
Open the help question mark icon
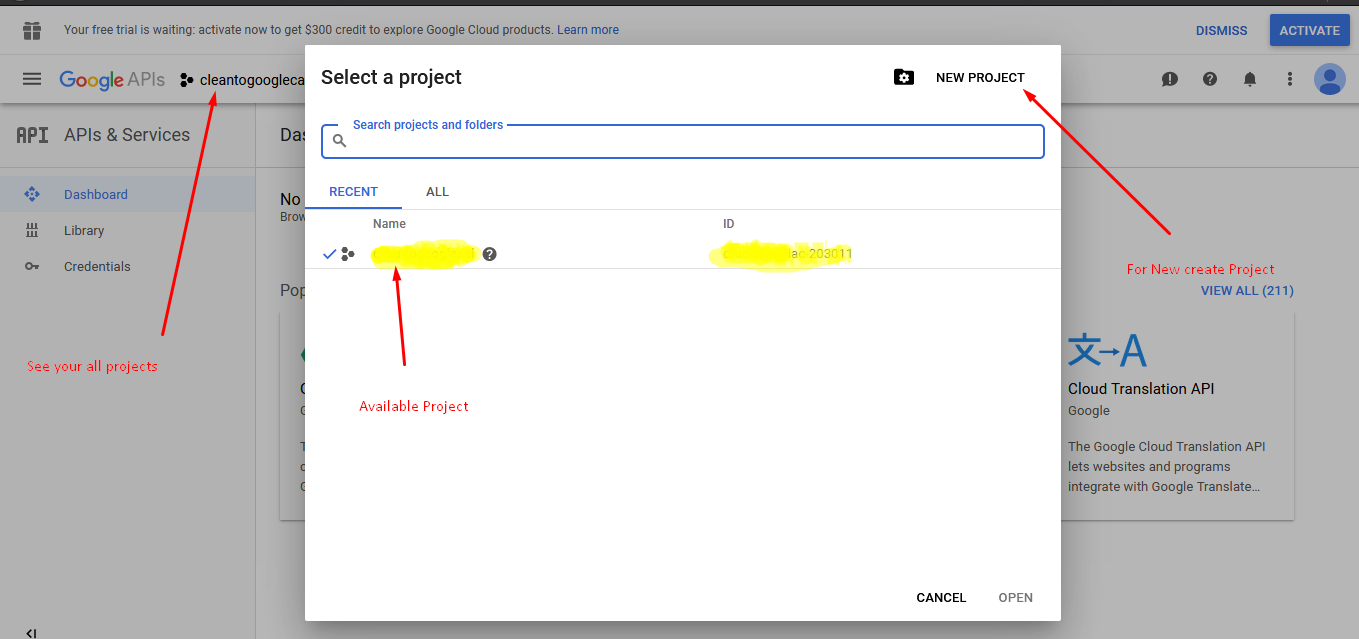click(1210, 79)
